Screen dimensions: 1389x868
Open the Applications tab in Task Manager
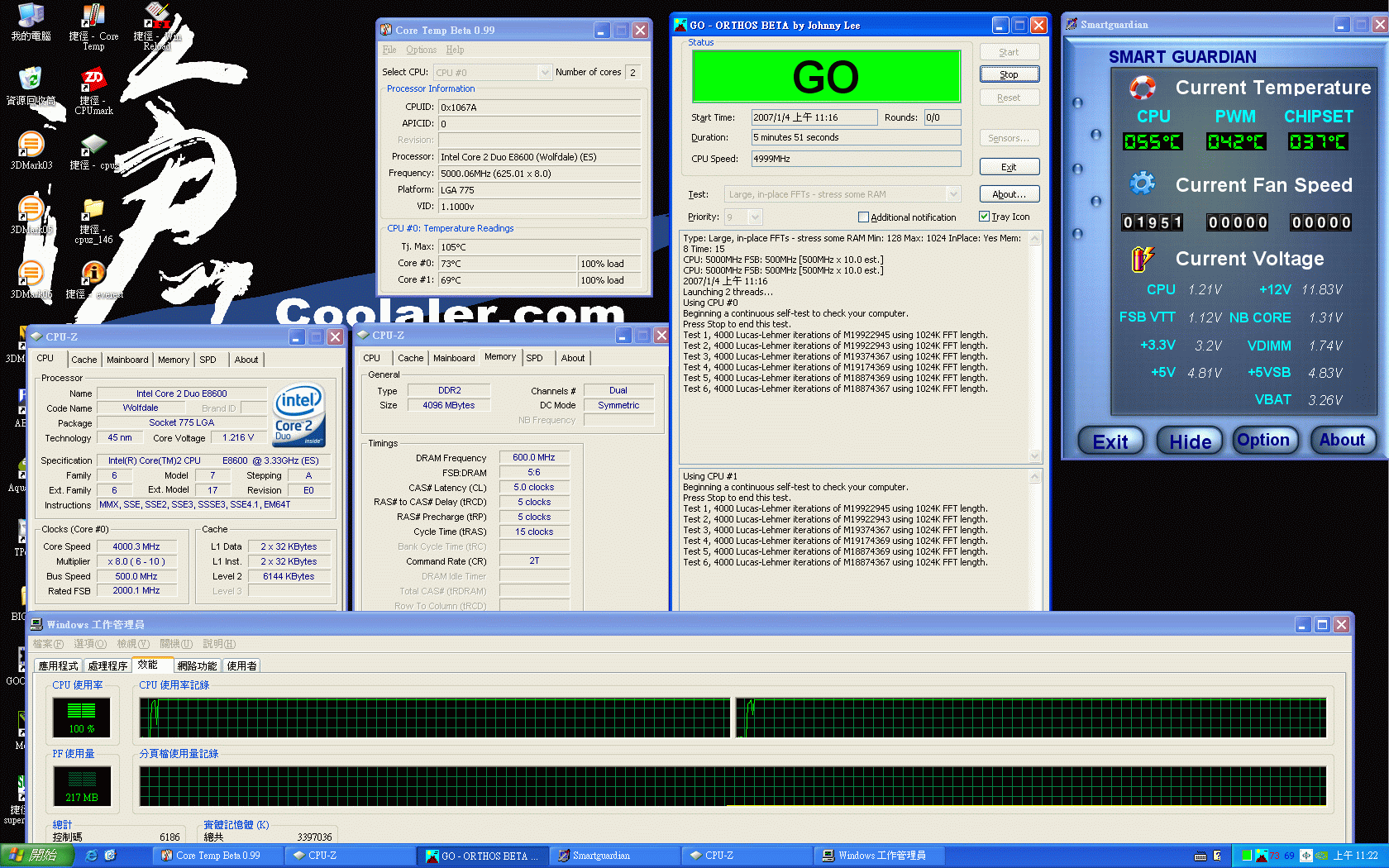pos(58,665)
